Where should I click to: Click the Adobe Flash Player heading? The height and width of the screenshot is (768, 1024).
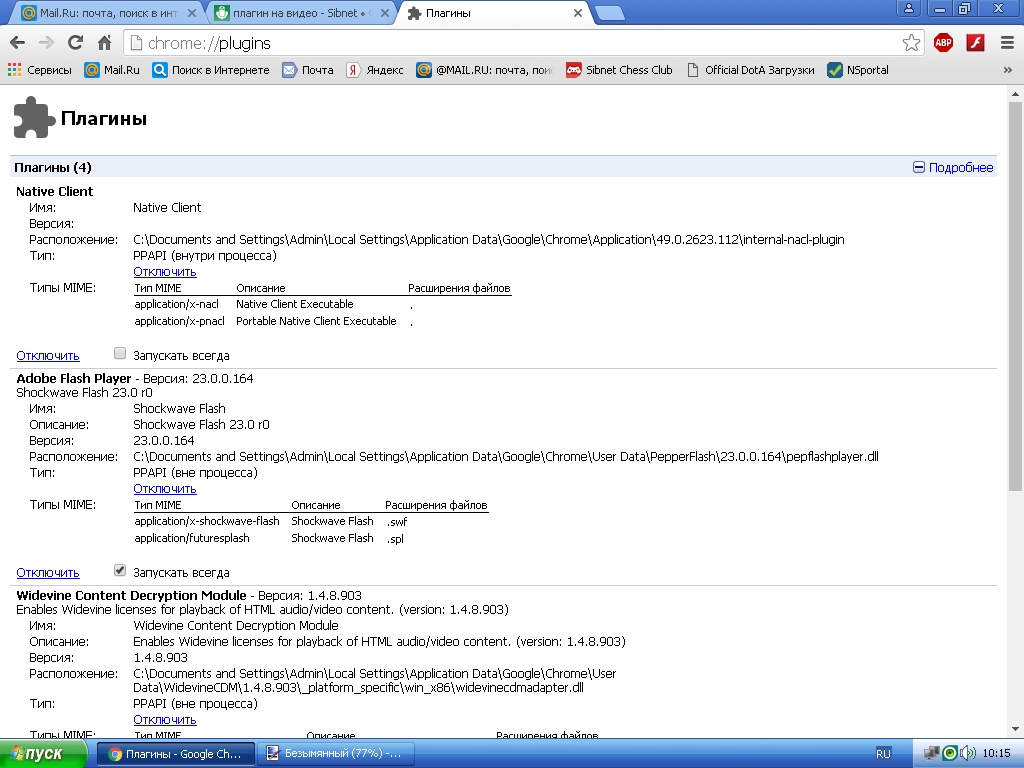[x=74, y=378]
